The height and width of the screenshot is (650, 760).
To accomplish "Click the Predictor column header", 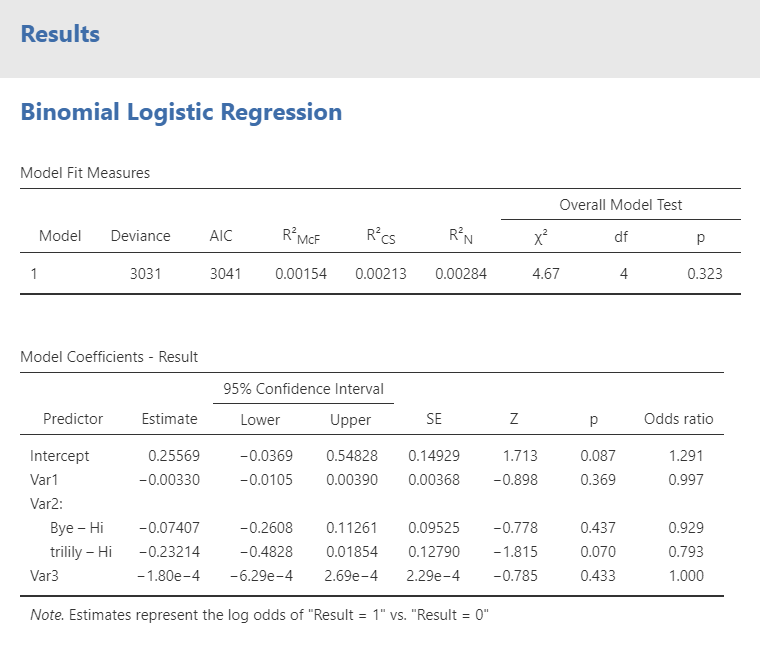I will 73,419.
